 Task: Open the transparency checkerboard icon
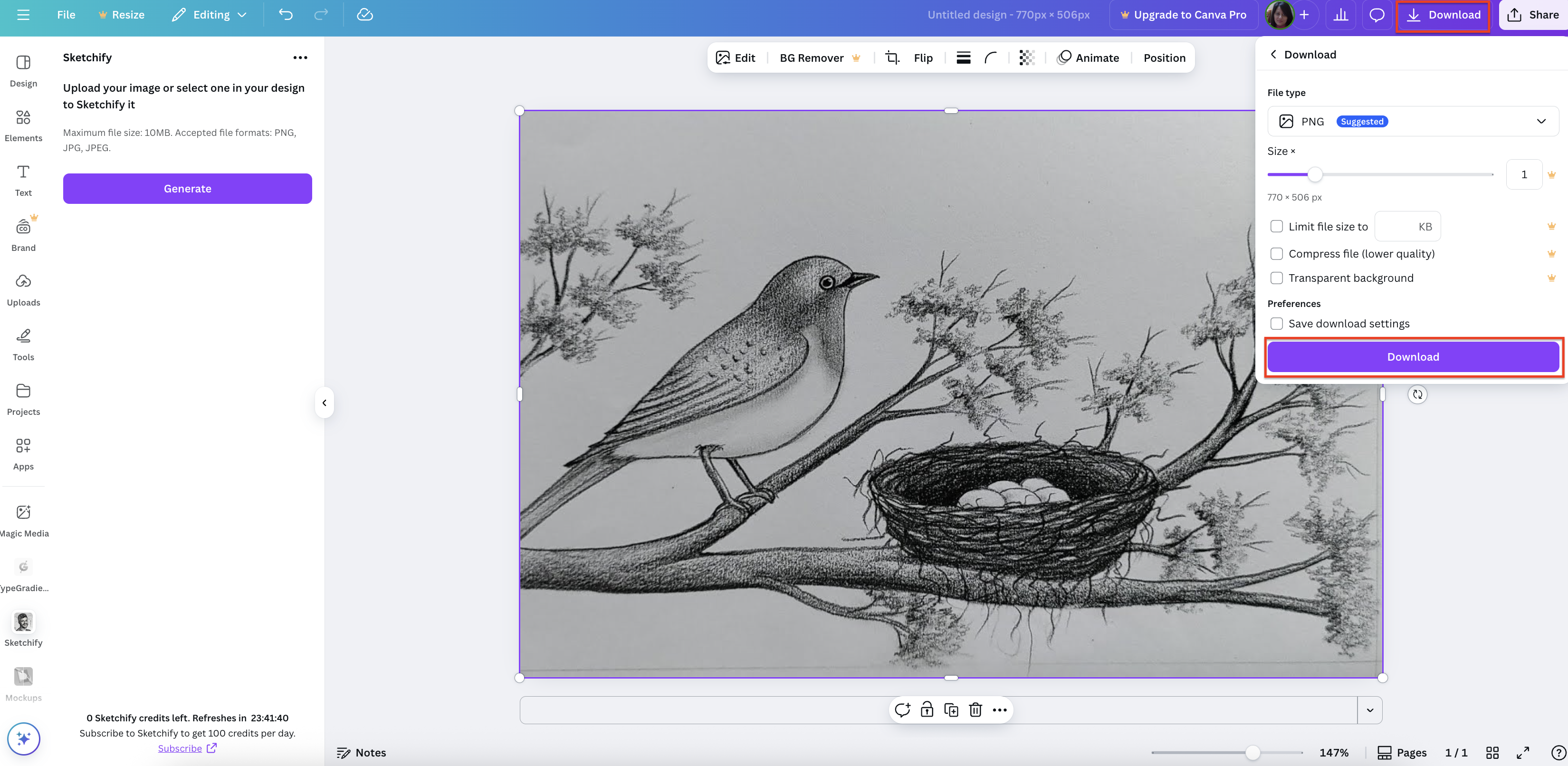tap(1026, 58)
